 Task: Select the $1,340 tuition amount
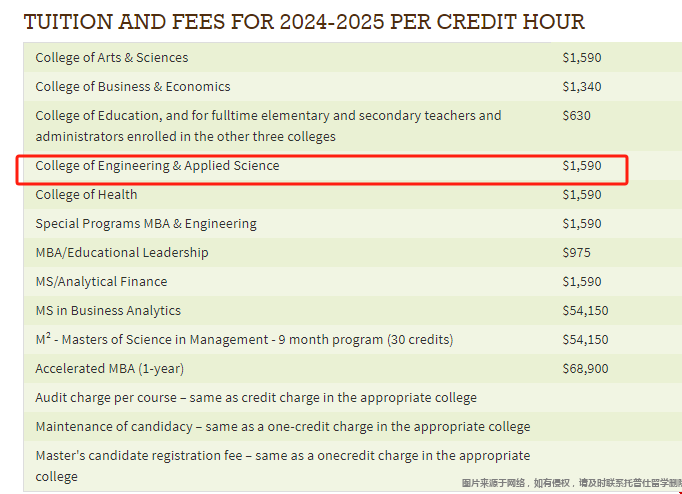[x=582, y=87]
